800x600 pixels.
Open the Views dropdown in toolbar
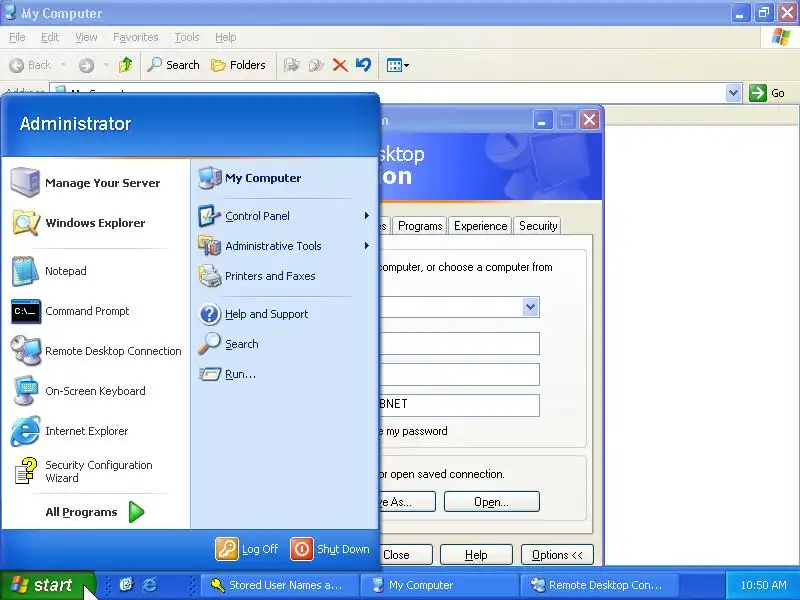397,65
